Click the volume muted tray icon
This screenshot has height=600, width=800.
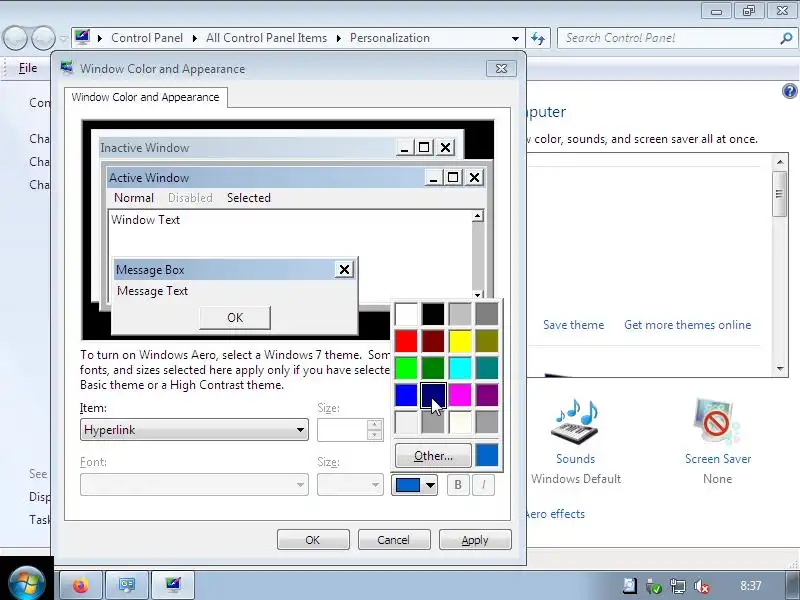(x=702, y=586)
